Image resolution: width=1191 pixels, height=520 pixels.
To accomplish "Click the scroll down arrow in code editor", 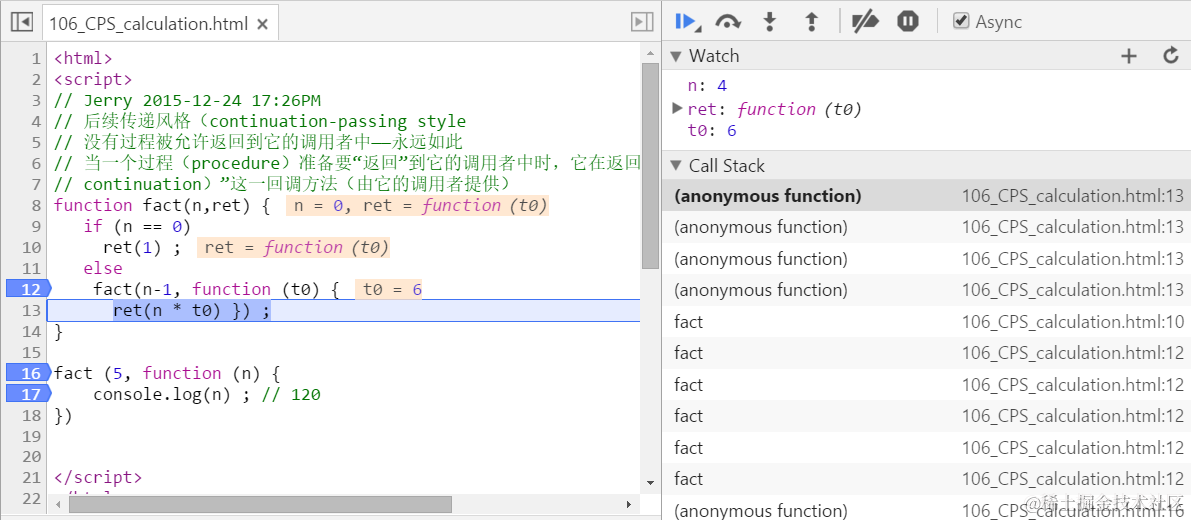I will (650, 482).
